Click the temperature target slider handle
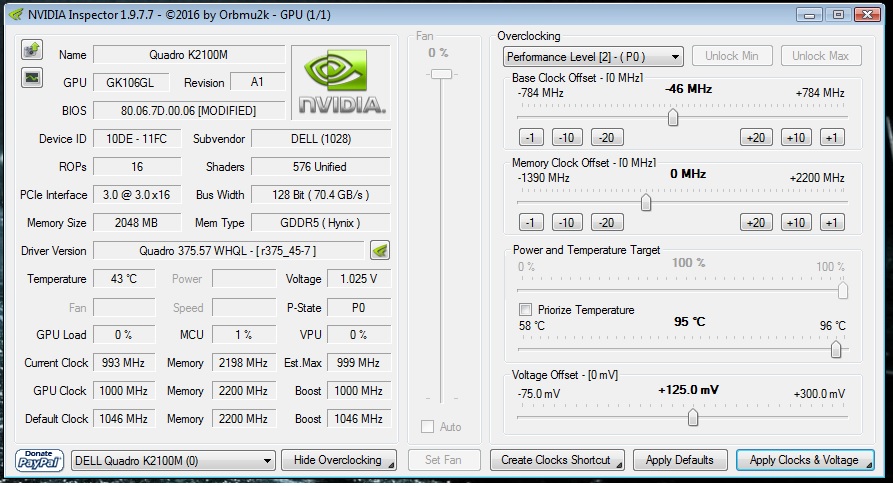Screen dimensions: 893x486 coord(835,349)
